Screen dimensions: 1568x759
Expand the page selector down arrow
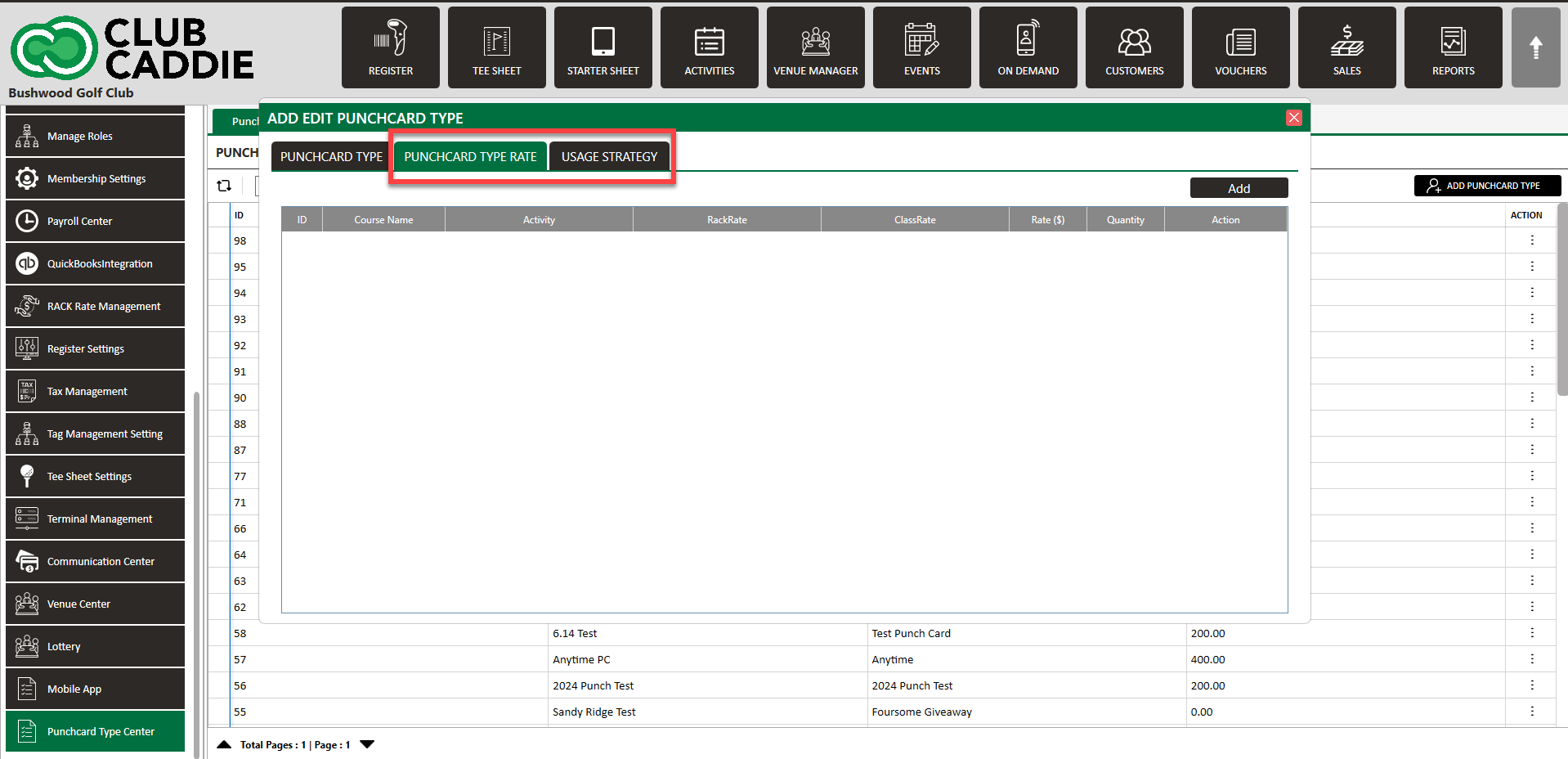[367, 744]
